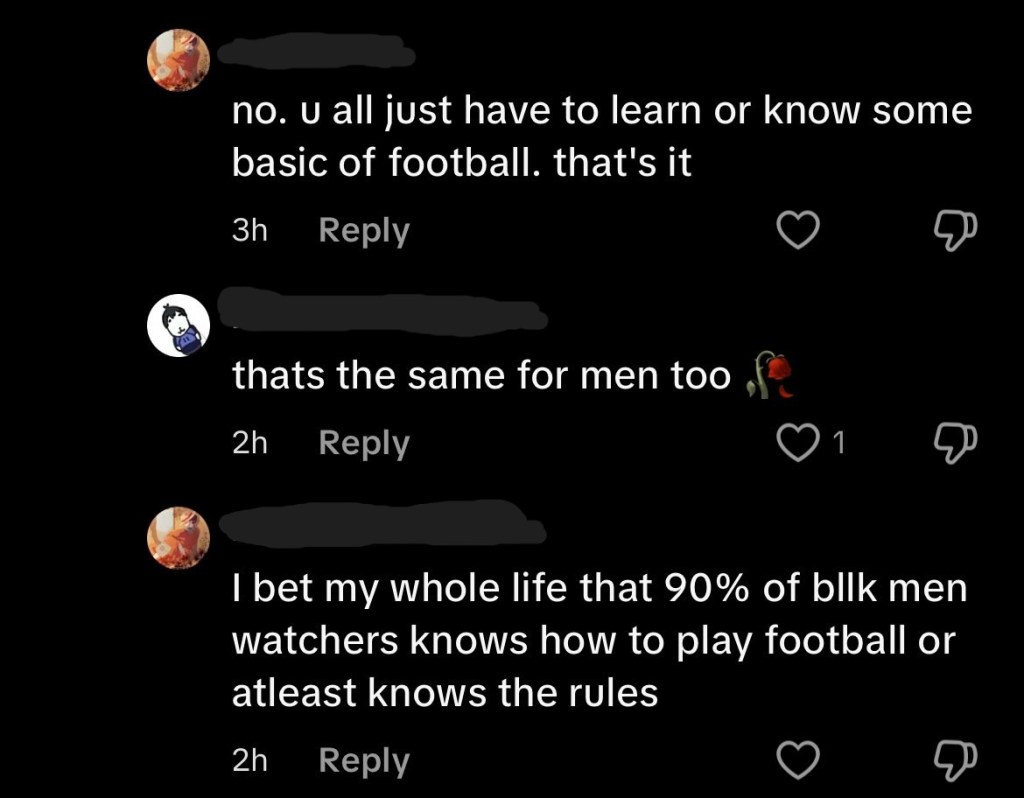This screenshot has height=798, width=1024.
Task: Reply to the comment about knowing the rules
Action: click(x=364, y=761)
